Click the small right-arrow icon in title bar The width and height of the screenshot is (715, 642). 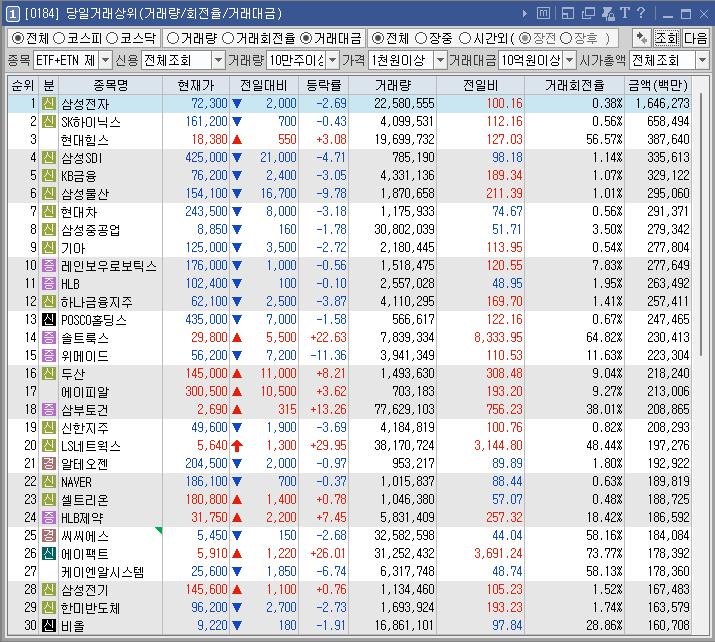pos(525,14)
